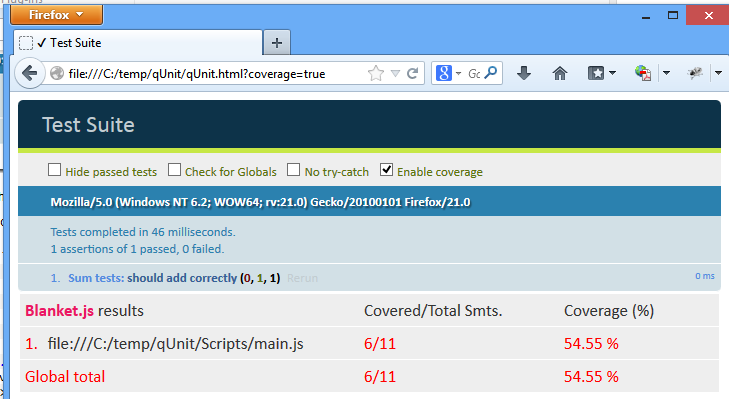Open the Bookmarks menu button
729x399 pixels.
(602, 73)
